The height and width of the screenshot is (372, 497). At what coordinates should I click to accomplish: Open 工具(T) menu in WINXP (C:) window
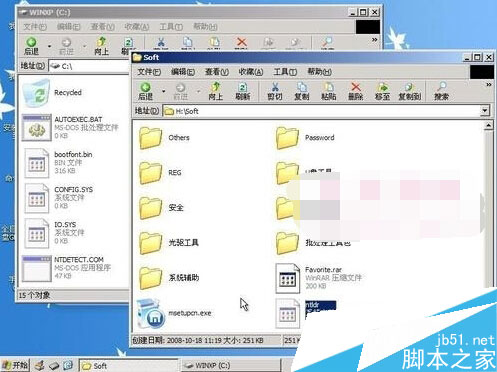coord(171,26)
